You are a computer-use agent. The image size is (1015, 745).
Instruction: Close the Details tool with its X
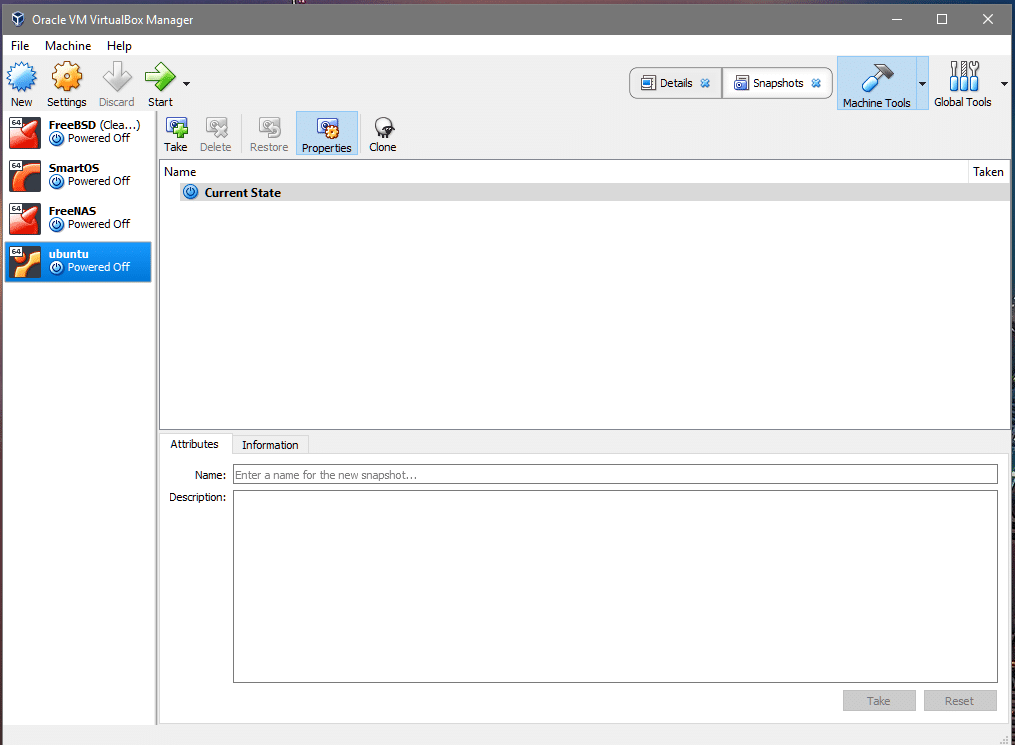point(705,83)
